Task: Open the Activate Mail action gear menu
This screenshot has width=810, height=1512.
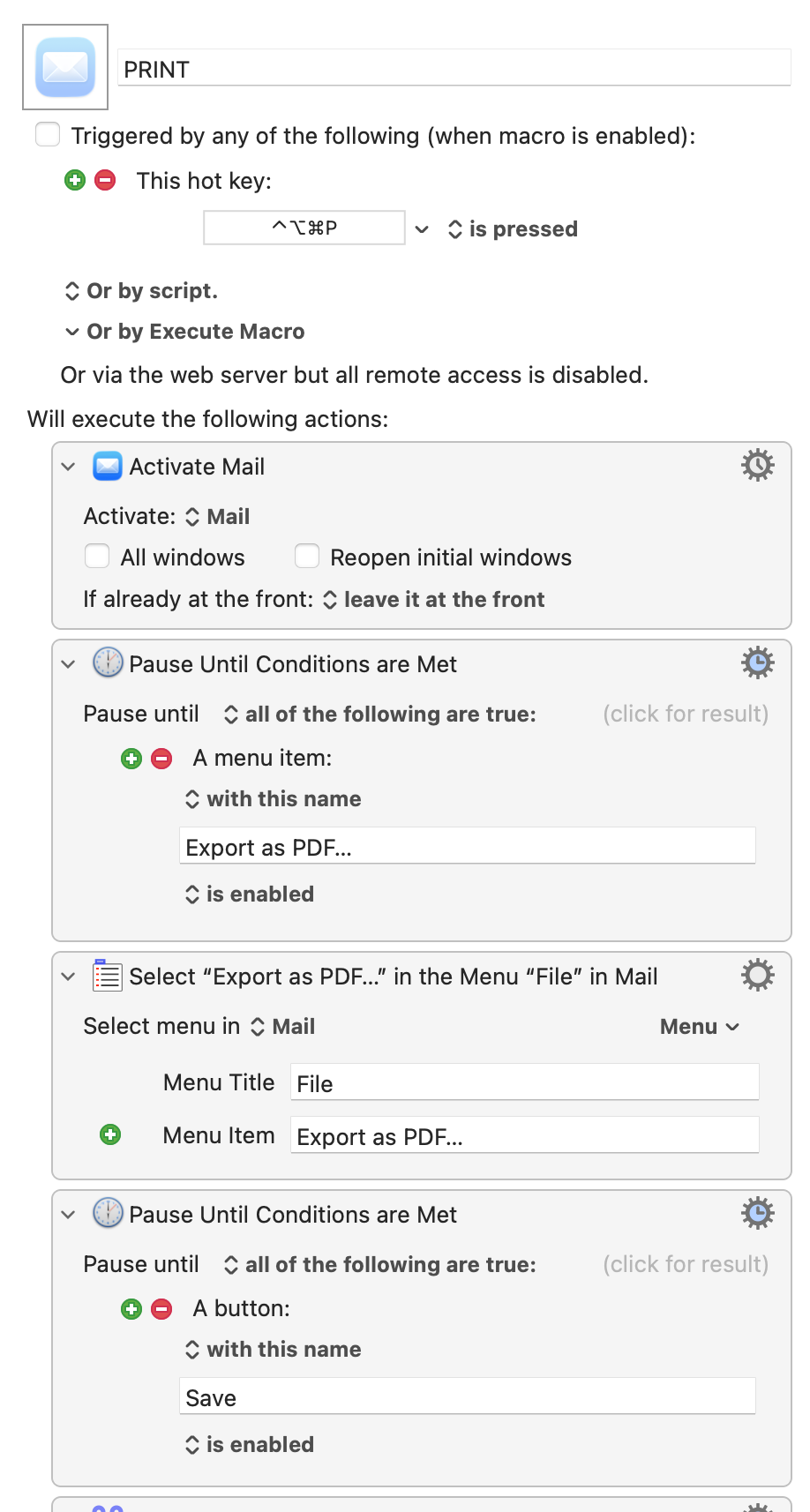Action: 757,465
